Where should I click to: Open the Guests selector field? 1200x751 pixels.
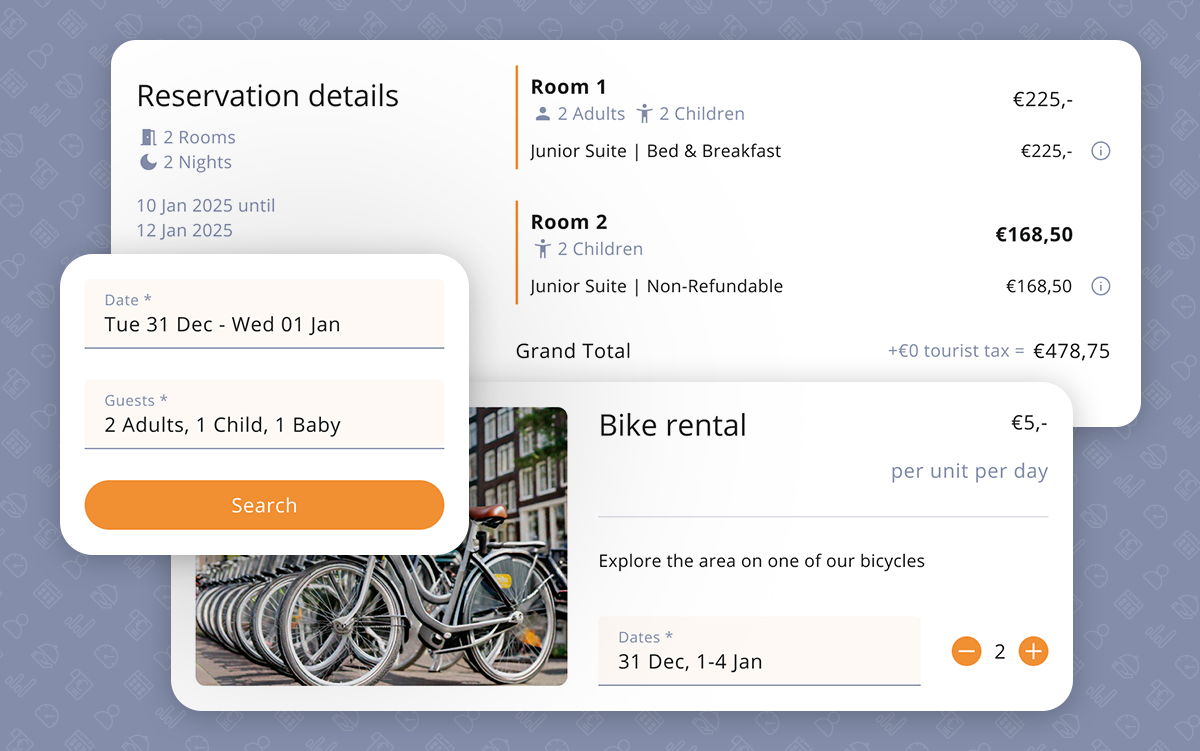(x=264, y=414)
